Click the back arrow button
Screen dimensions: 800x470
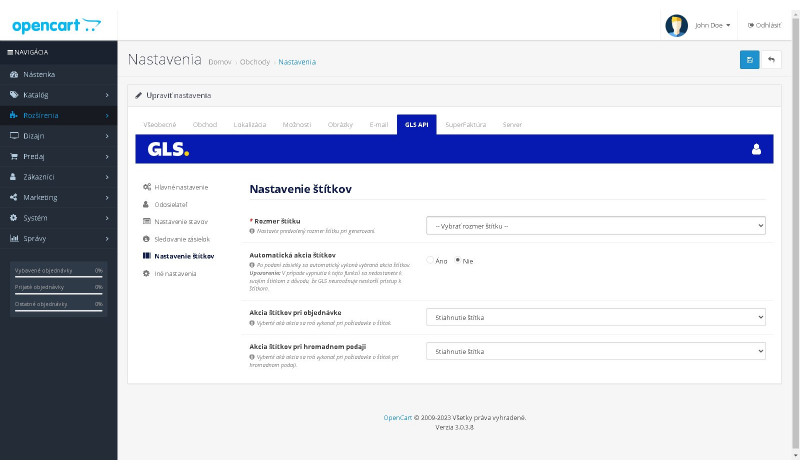point(771,60)
